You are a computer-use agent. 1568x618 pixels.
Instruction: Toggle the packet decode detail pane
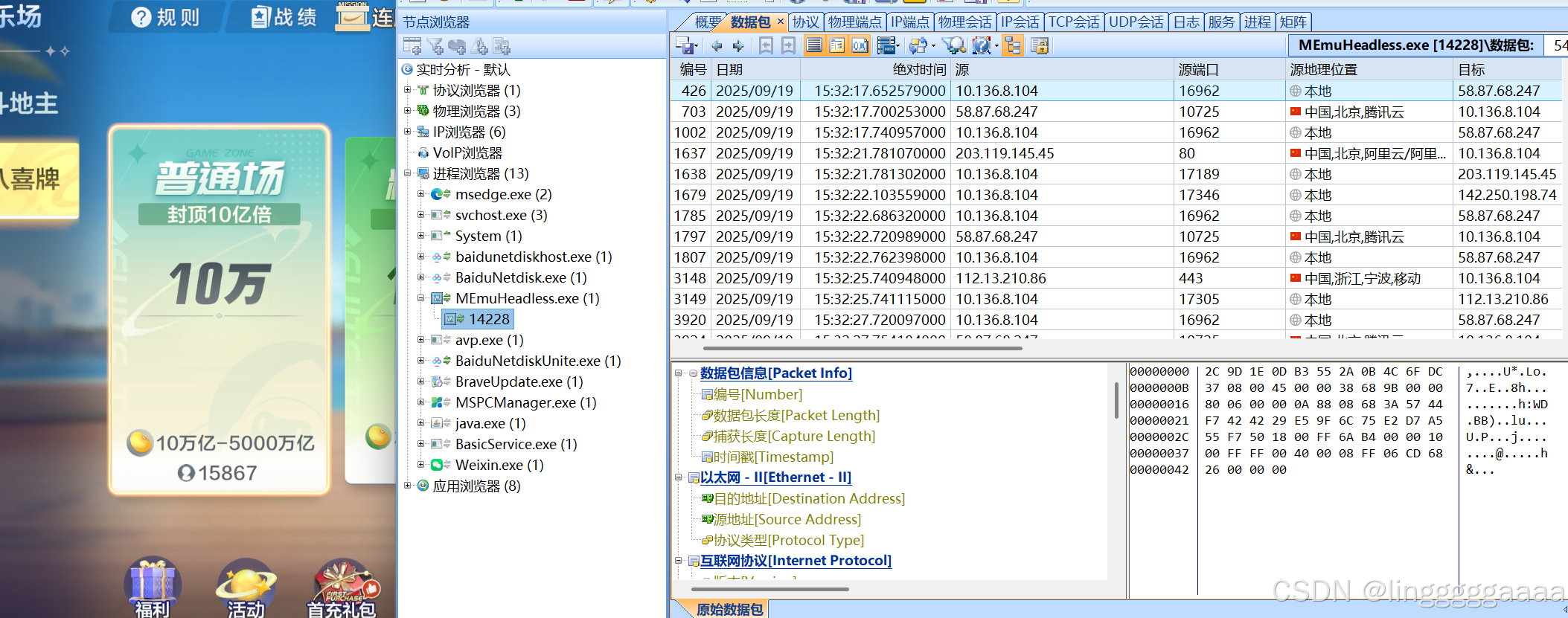pos(837,46)
